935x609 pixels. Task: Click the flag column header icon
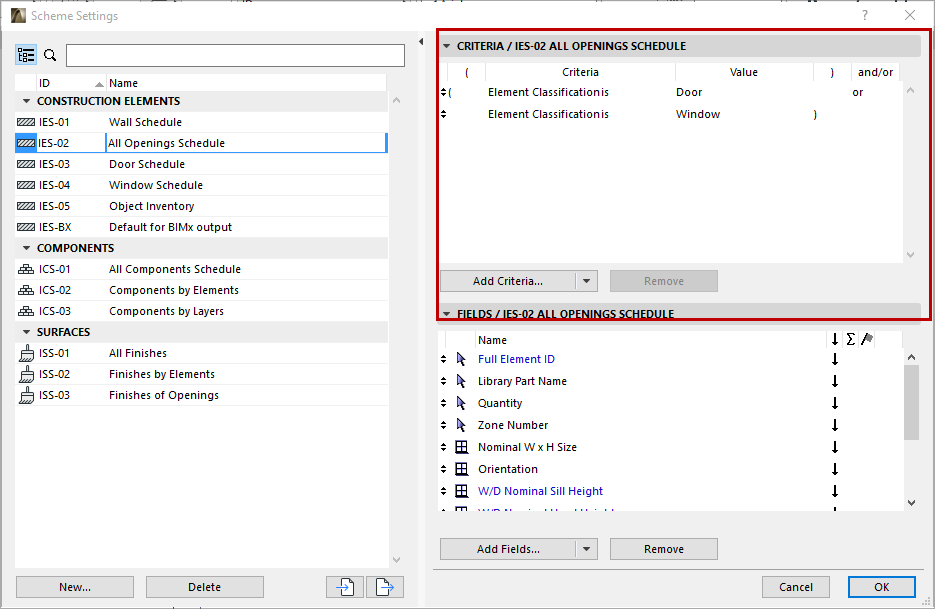click(x=867, y=339)
